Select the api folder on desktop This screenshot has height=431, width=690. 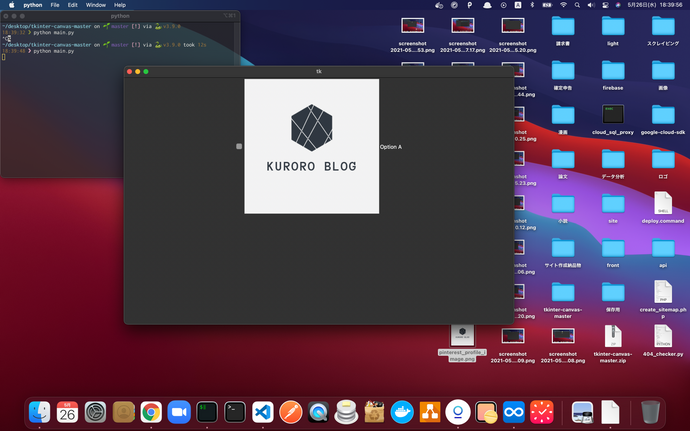[x=663, y=253]
